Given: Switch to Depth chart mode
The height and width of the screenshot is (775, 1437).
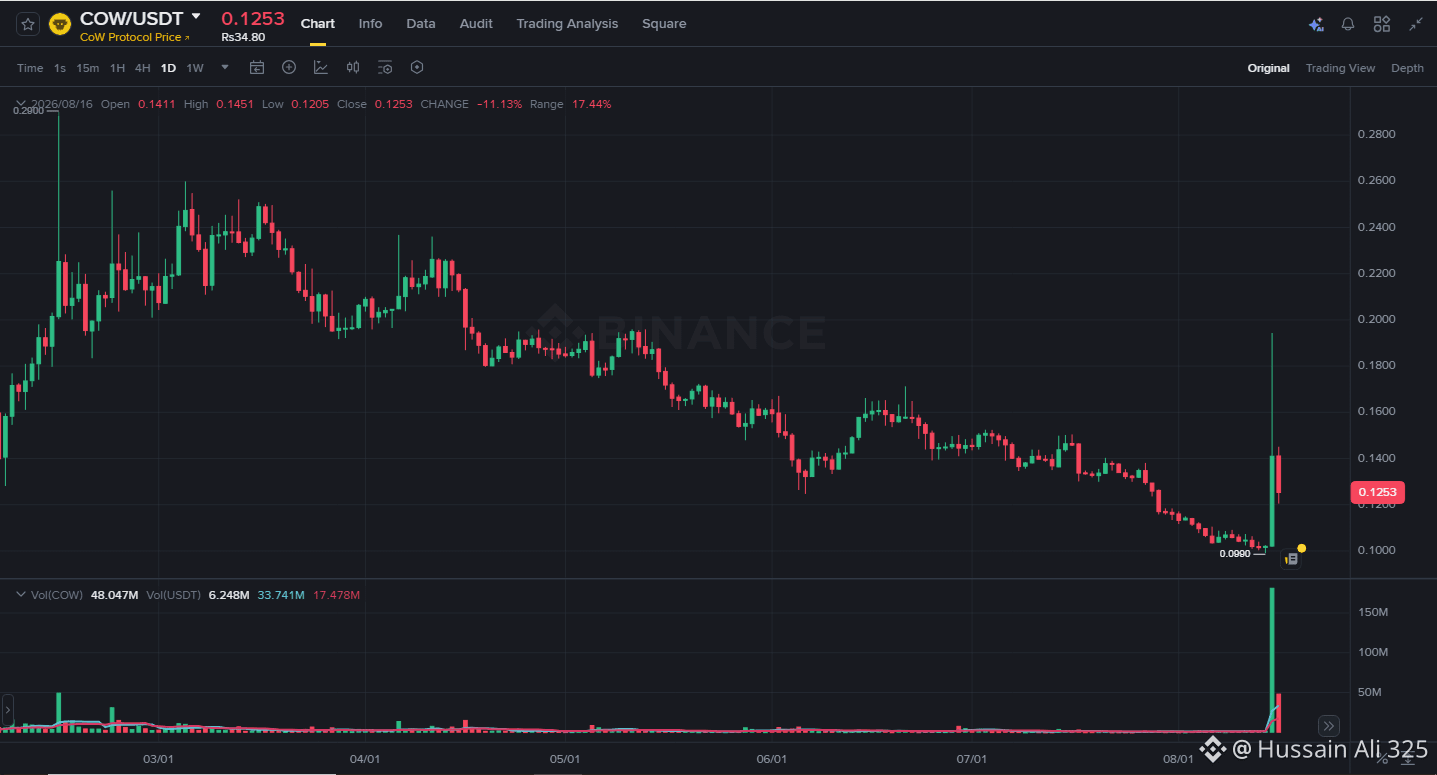Looking at the screenshot, I should click(1407, 68).
